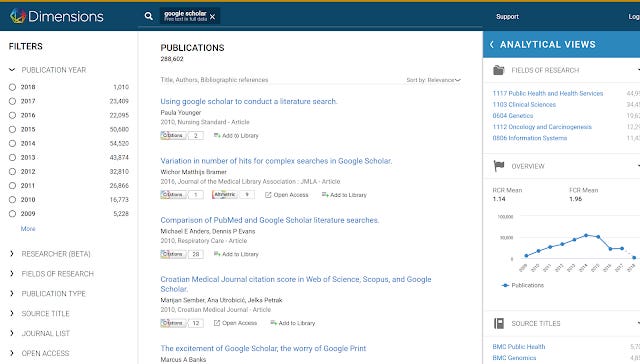Screen dimensions: 640x364
Task: Select publication year 2017
Action: (x=12, y=101)
